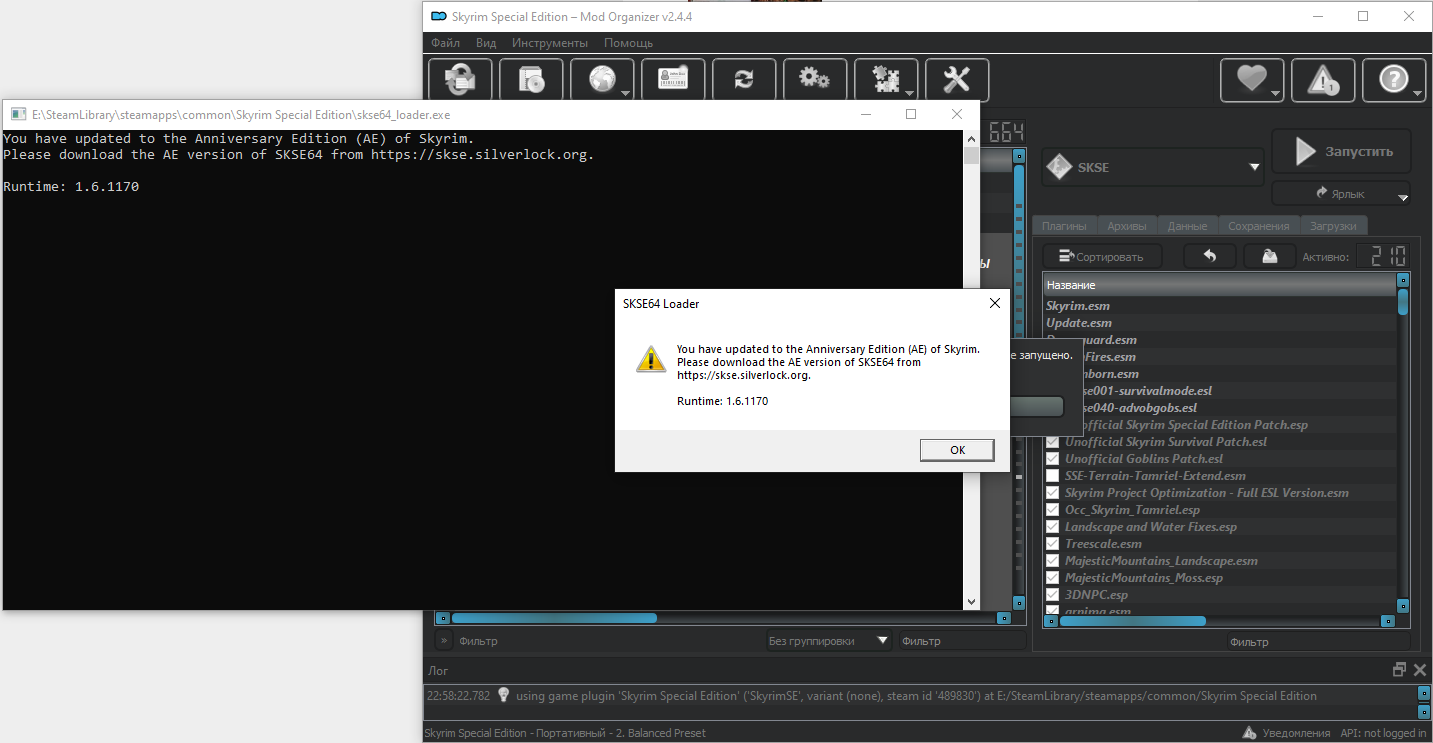Open the Вид menu

(486, 43)
